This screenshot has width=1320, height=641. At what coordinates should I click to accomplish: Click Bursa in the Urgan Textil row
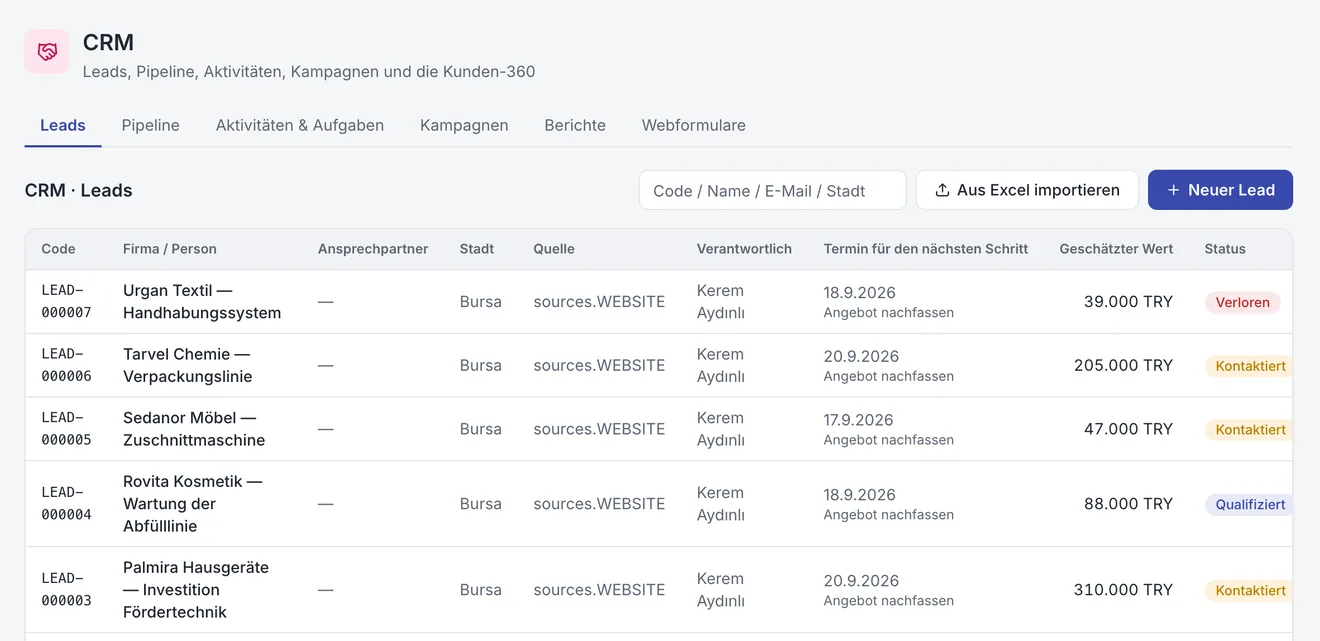click(481, 301)
